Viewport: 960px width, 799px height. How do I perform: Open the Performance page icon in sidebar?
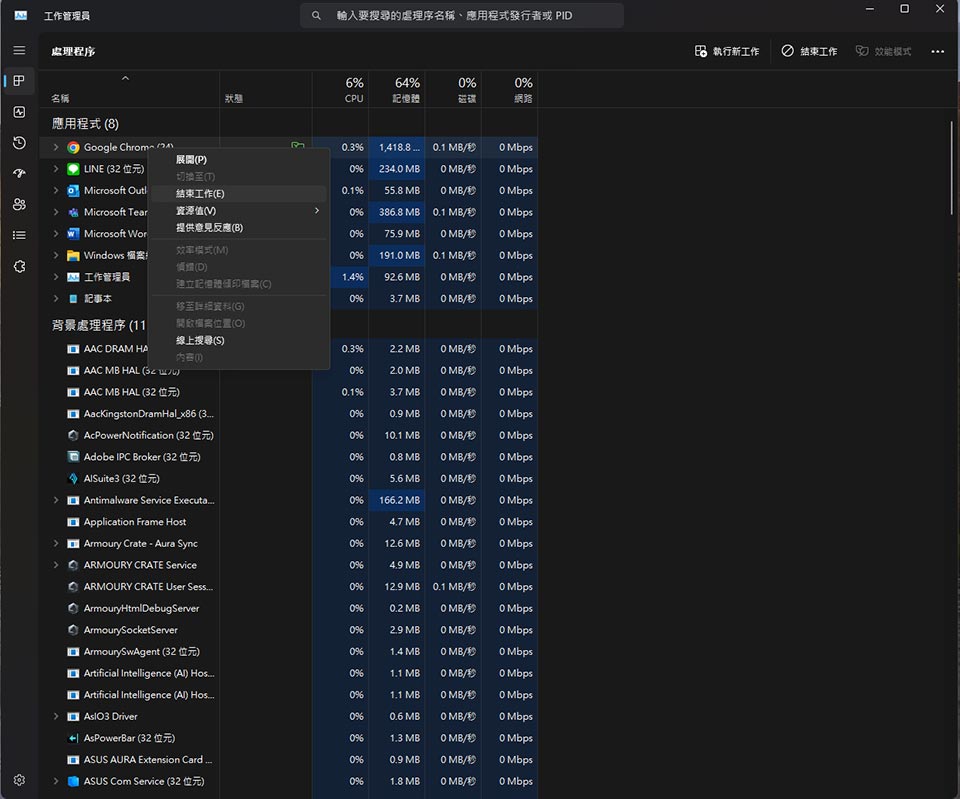(20, 112)
